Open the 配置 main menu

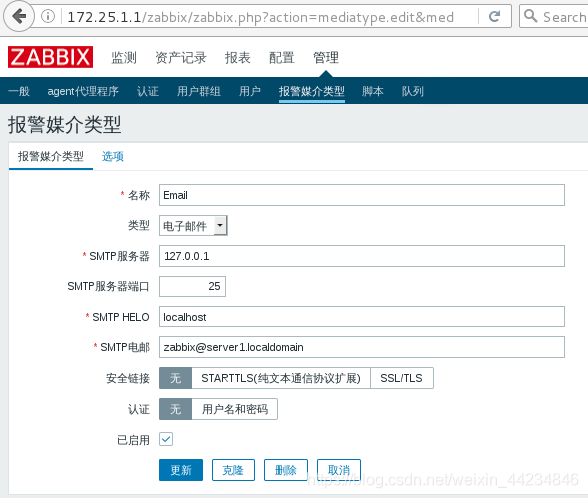282,58
